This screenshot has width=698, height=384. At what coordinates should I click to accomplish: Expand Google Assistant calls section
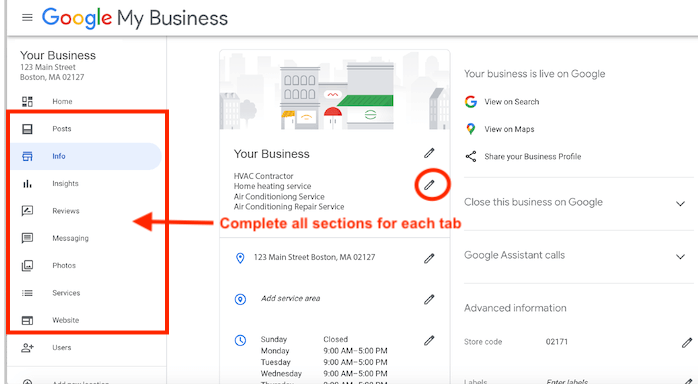[x=680, y=256]
